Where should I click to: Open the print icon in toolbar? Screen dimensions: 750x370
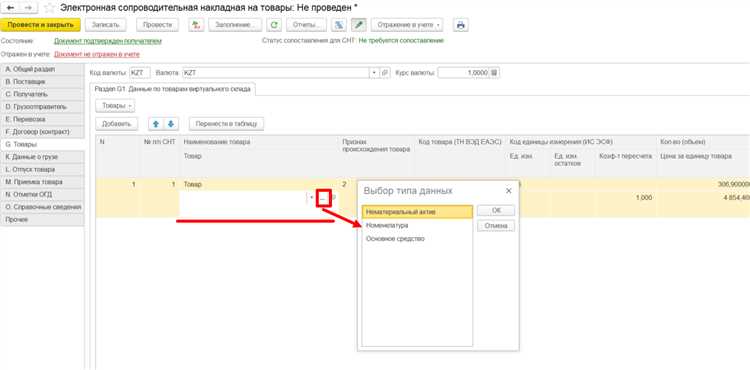tap(461, 25)
